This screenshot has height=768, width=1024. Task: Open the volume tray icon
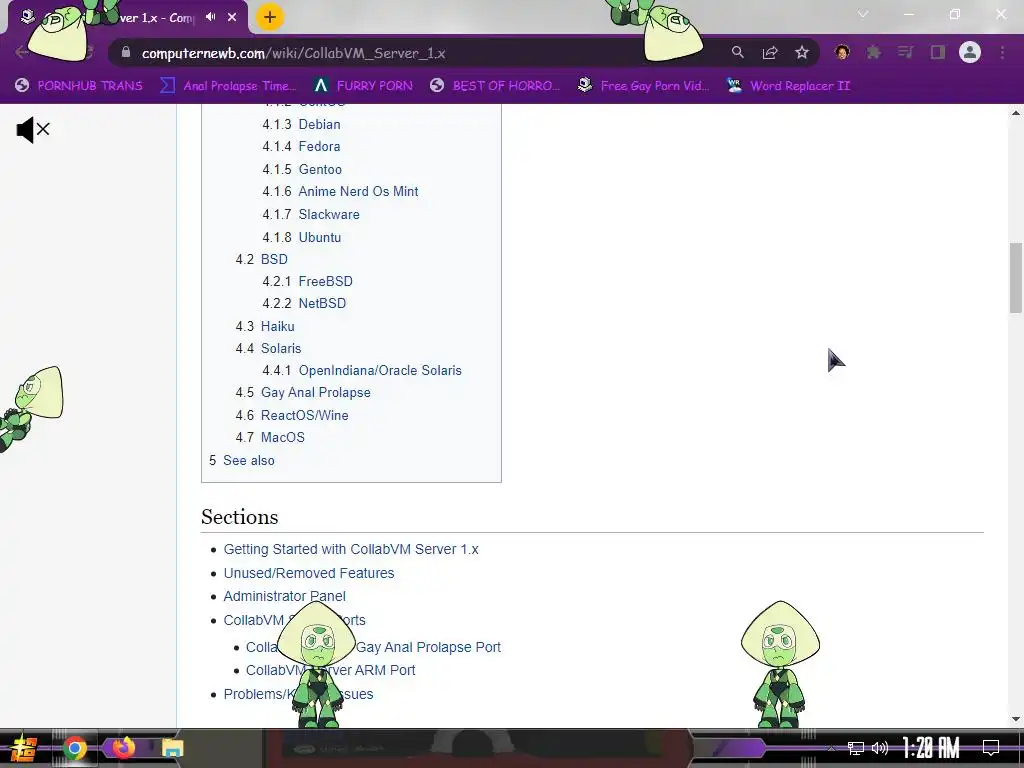[880, 748]
